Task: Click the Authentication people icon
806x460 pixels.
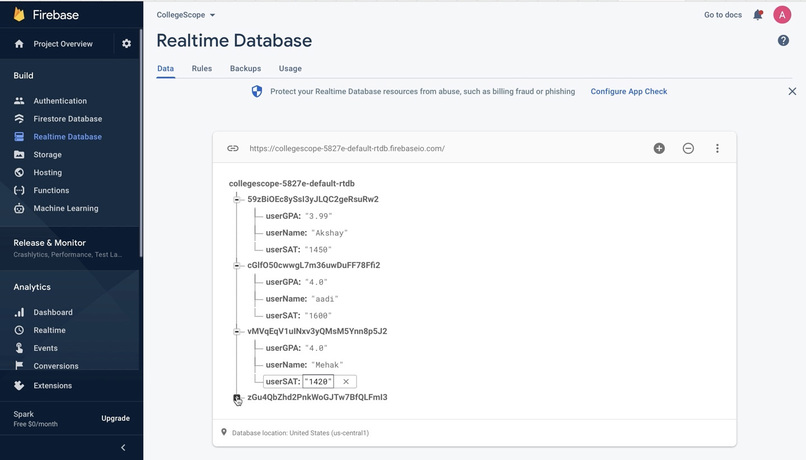Action: (19, 101)
